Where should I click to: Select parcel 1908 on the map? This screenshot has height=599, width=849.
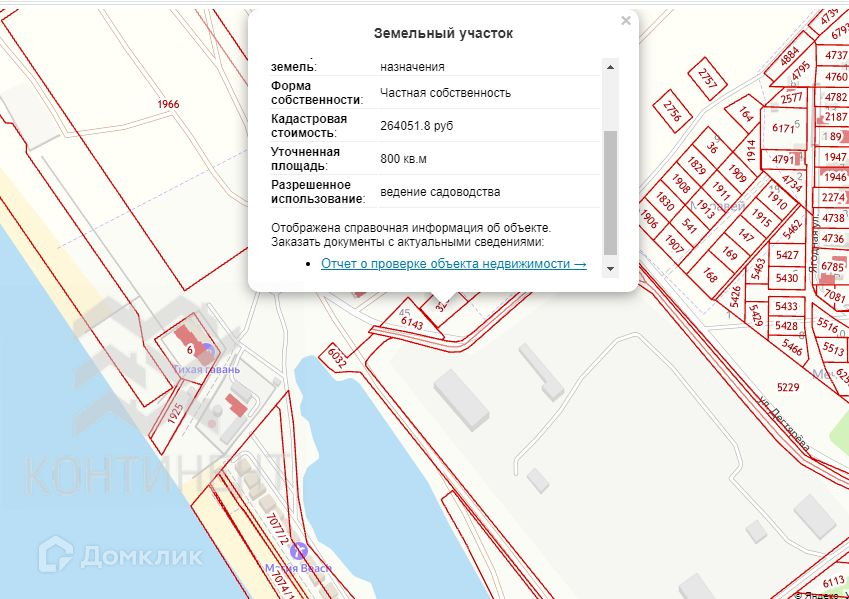tap(681, 183)
